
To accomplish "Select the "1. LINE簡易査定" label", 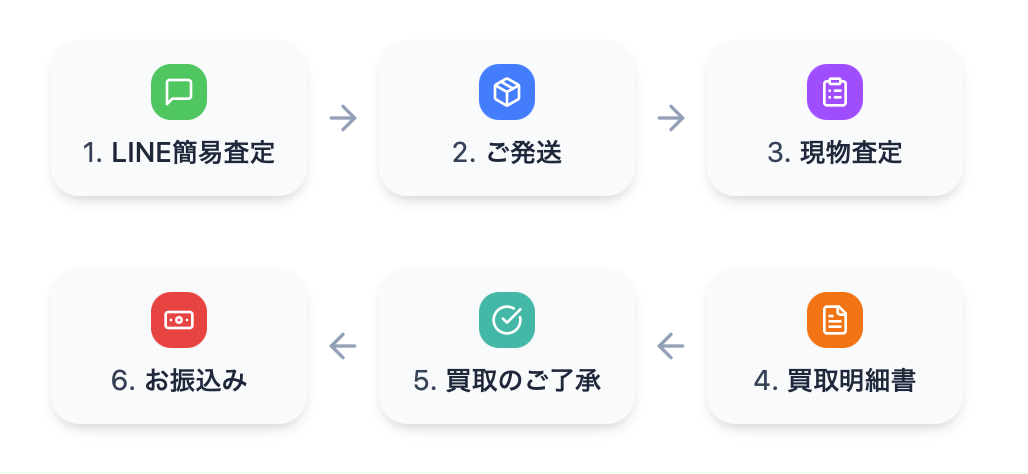I will click(179, 153).
